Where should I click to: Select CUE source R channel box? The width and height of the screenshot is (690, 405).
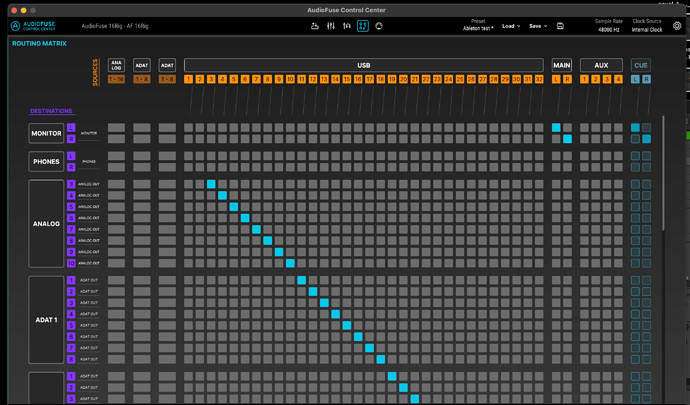(646, 79)
